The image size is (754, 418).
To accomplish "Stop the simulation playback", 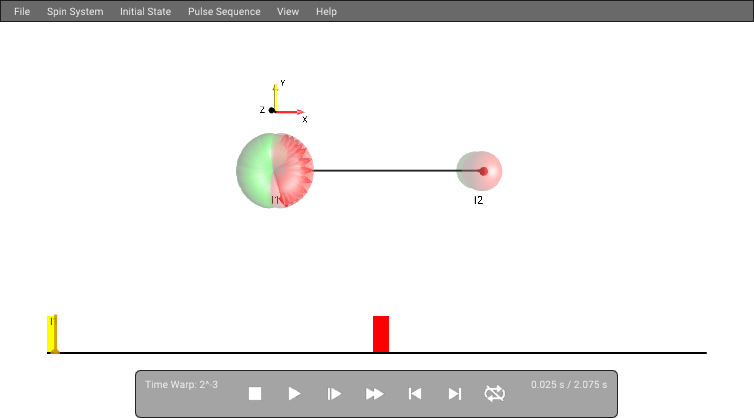I will 255,394.
